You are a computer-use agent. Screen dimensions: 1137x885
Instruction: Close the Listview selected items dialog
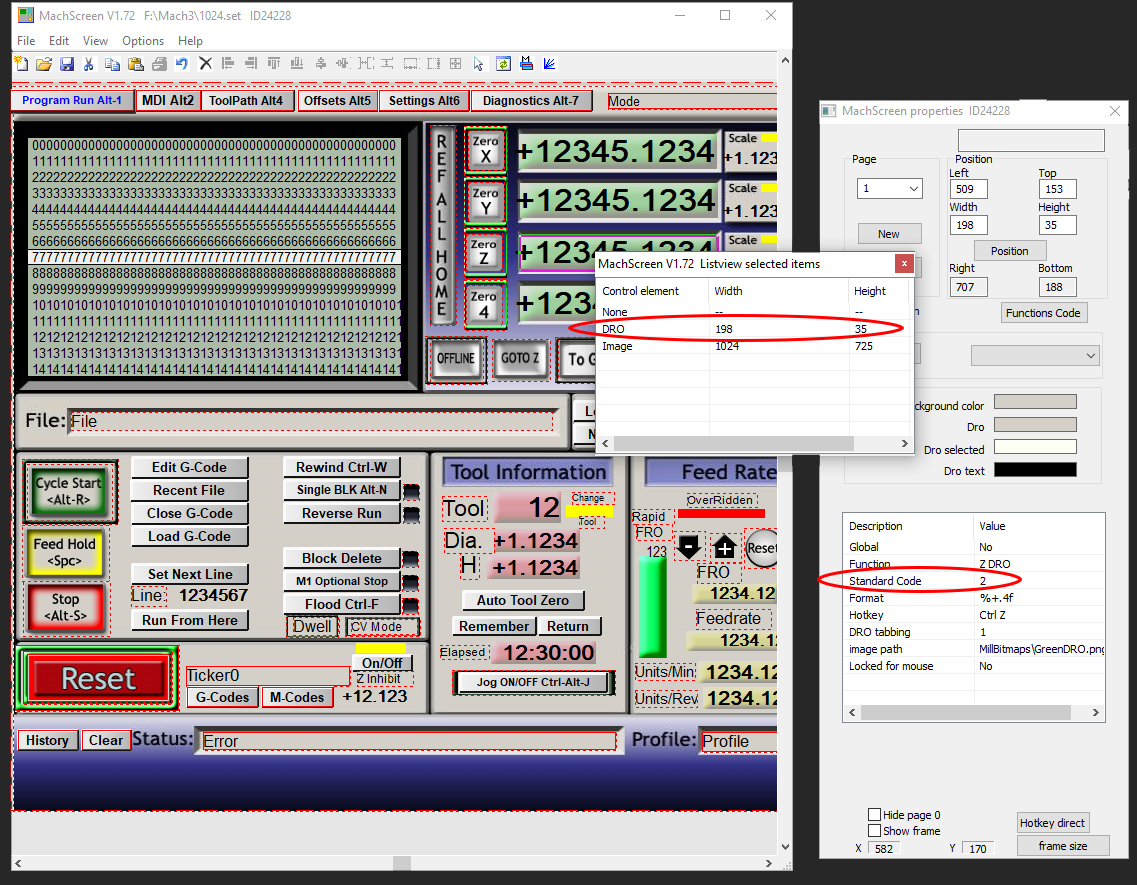[x=904, y=263]
